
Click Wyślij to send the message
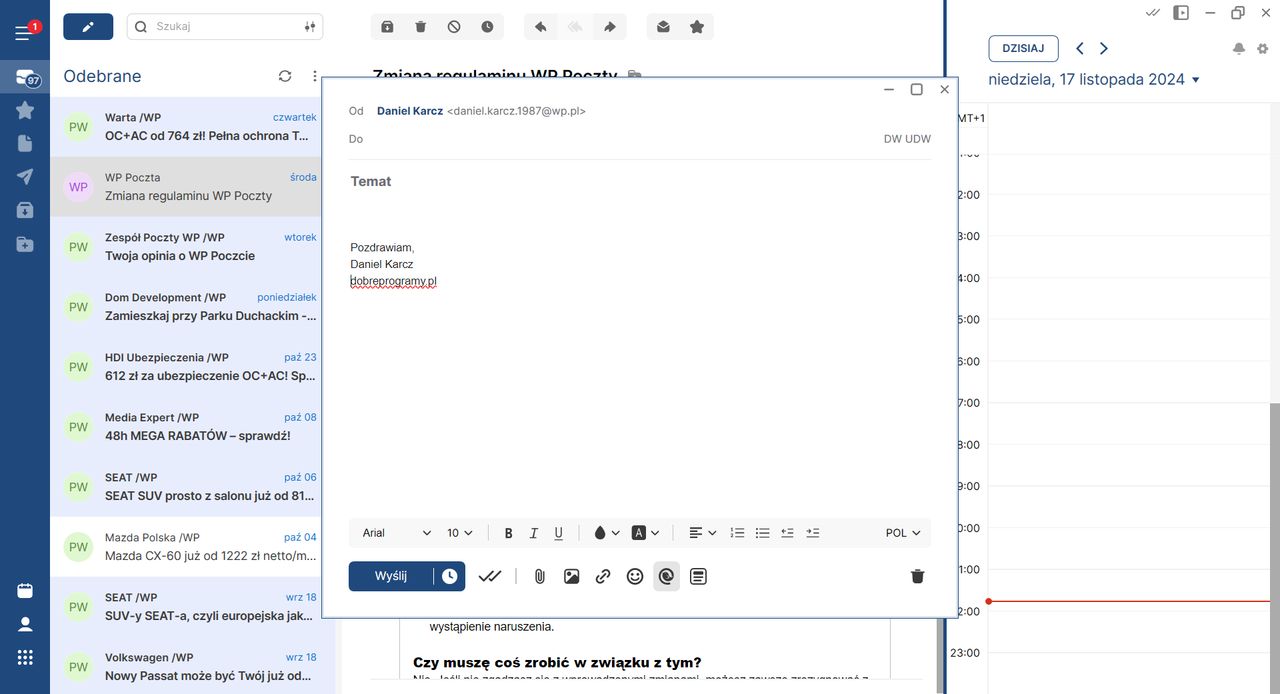(391, 576)
